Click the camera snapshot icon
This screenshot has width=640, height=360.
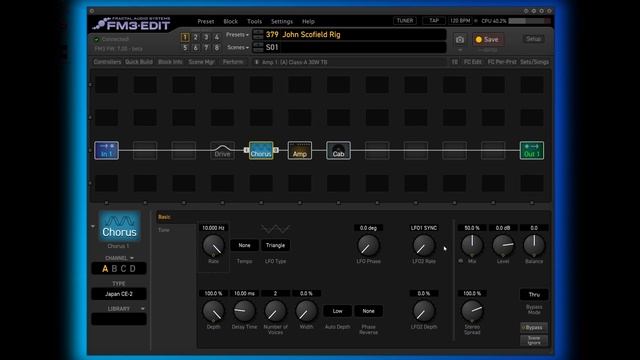(x=460, y=40)
